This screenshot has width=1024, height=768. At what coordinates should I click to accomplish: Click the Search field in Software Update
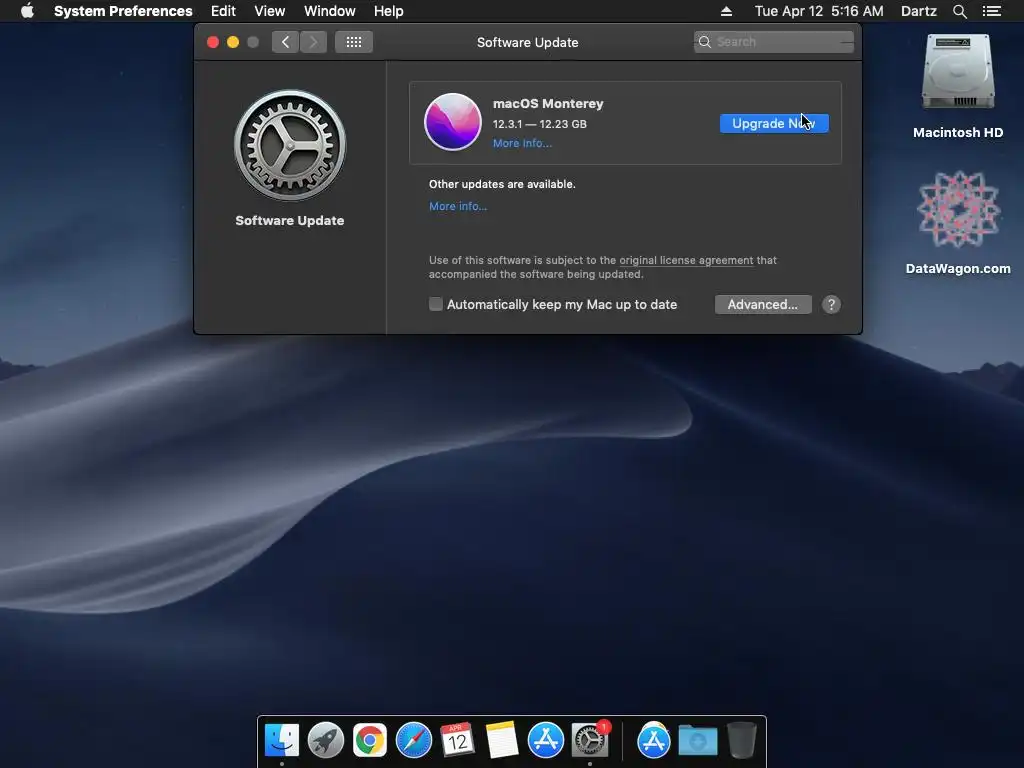coord(773,42)
